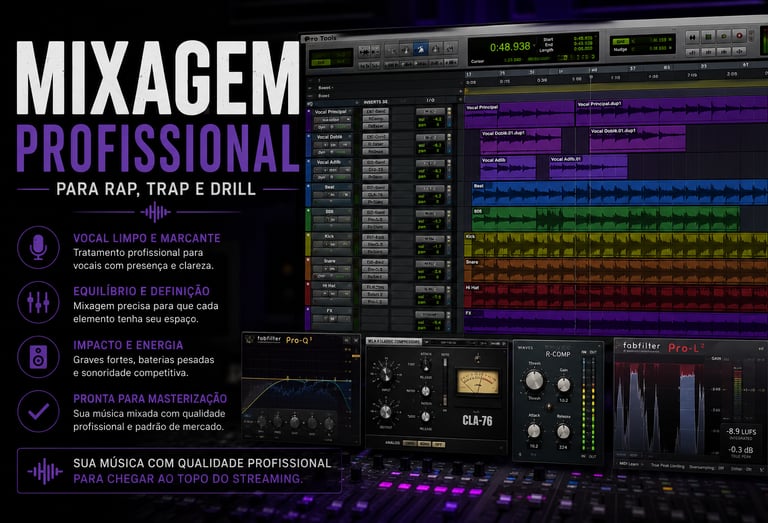Click the green 808 audio clip

(605, 218)
